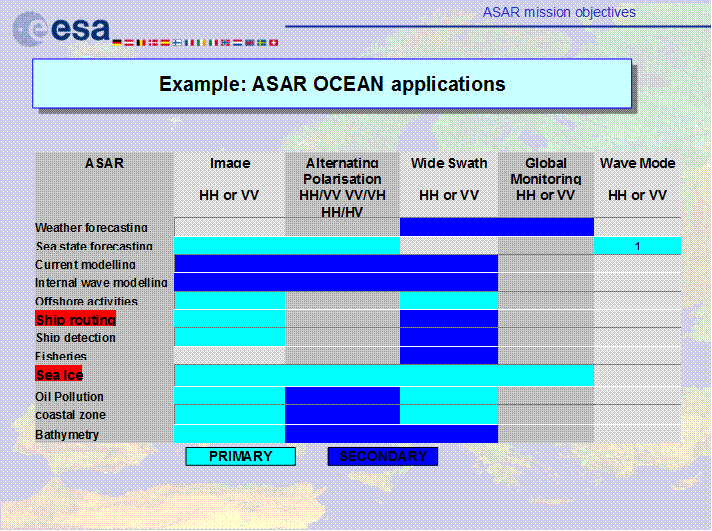Click the blue Weather forecasting bar
The width and height of the screenshot is (712, 531).
point(497,227)
